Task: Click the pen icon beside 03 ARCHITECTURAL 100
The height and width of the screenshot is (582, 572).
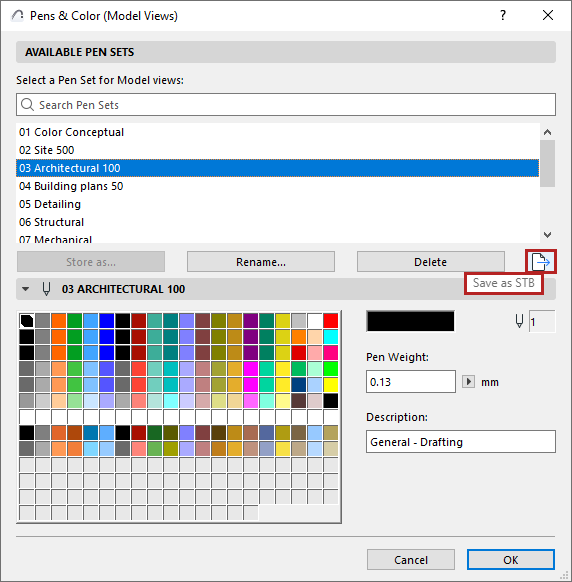Action: [46, 289]
